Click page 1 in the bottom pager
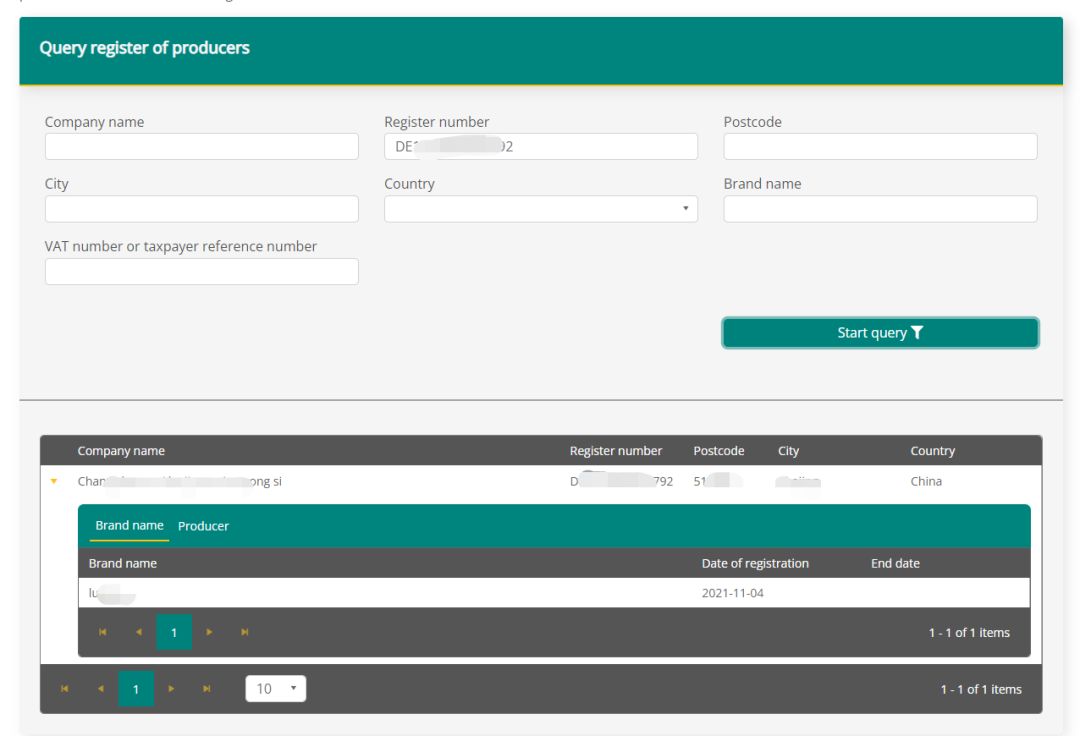Image resolution: width=1080 pixels, height=736 pixels. click(x=136, y=689)
